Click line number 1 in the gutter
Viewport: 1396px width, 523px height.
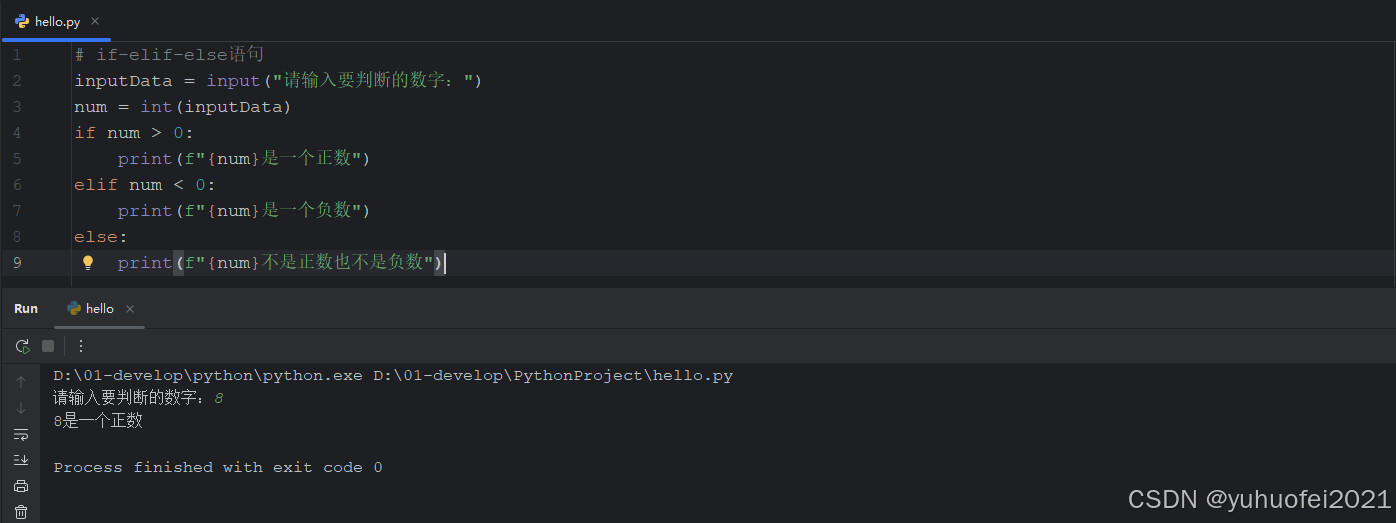point(17,54)
